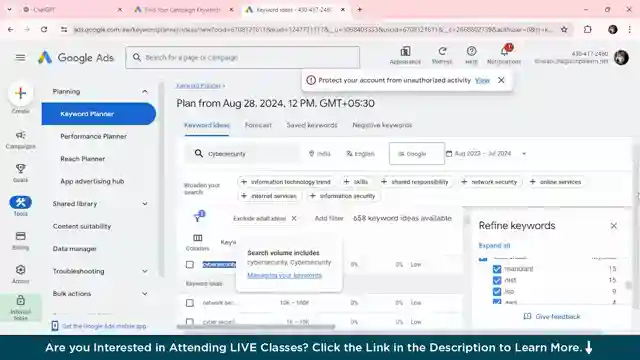
Task: Switch to the Keyword ideas tab
Action: pyautogui.click(x=207, y=125)
